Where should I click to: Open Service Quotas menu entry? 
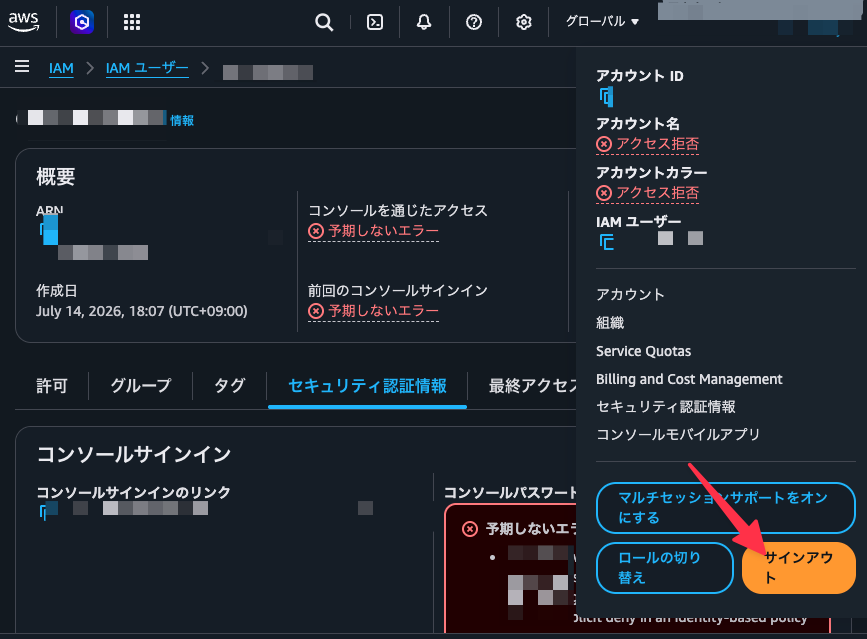coord(644,351)
